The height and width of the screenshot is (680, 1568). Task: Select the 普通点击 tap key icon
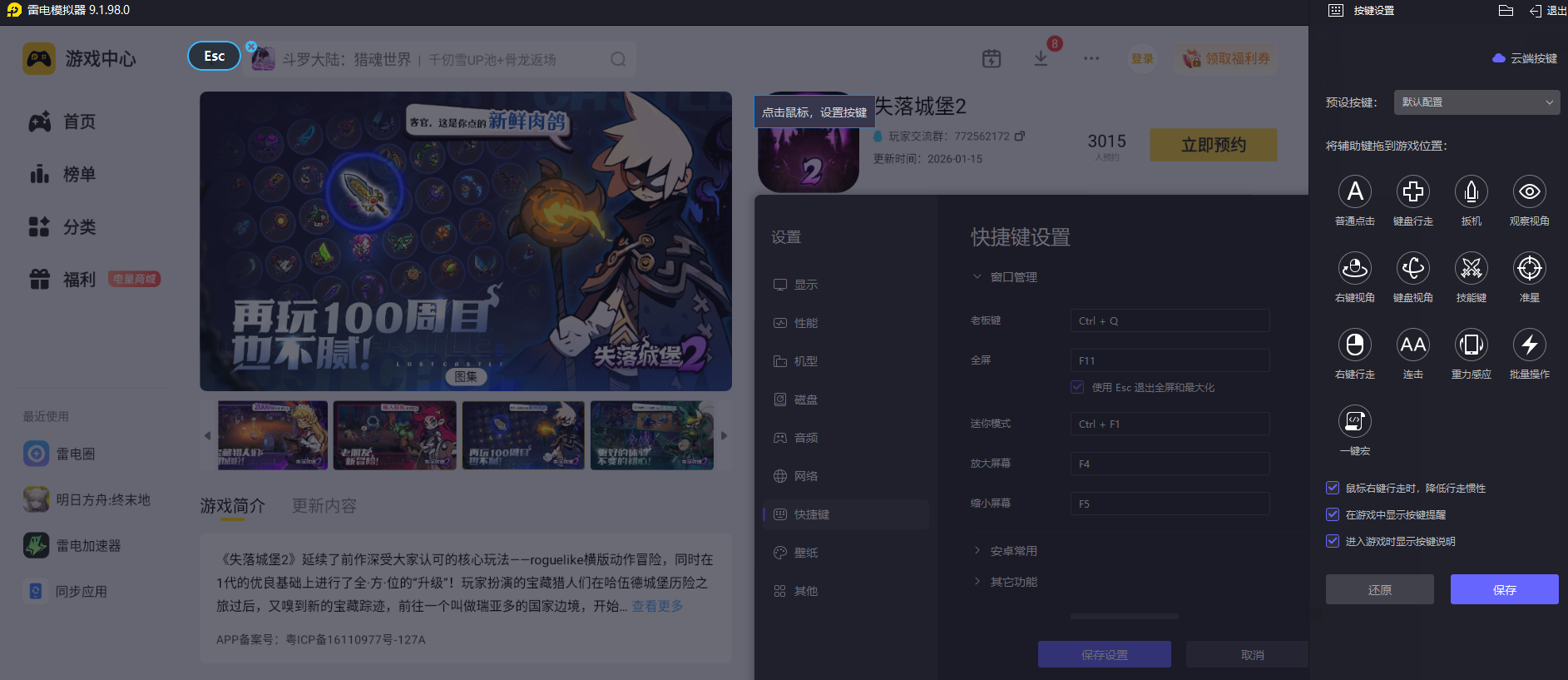click(1355, 191)
